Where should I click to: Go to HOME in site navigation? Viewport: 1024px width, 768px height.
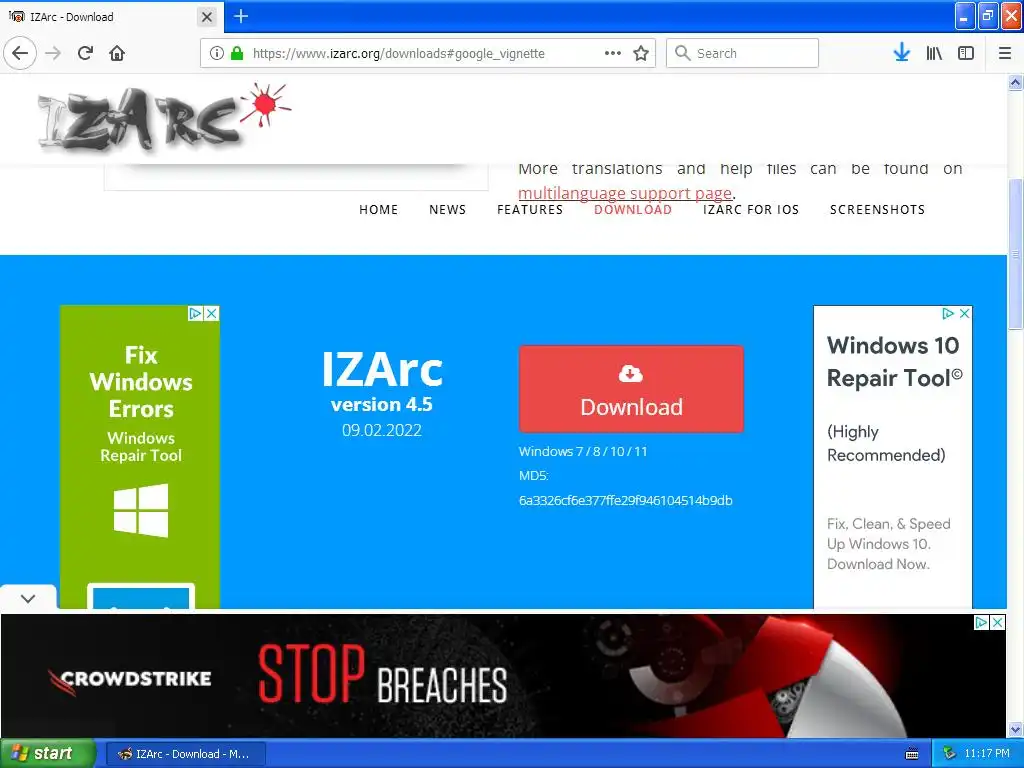pyautogui.click(x=379, y=210)
